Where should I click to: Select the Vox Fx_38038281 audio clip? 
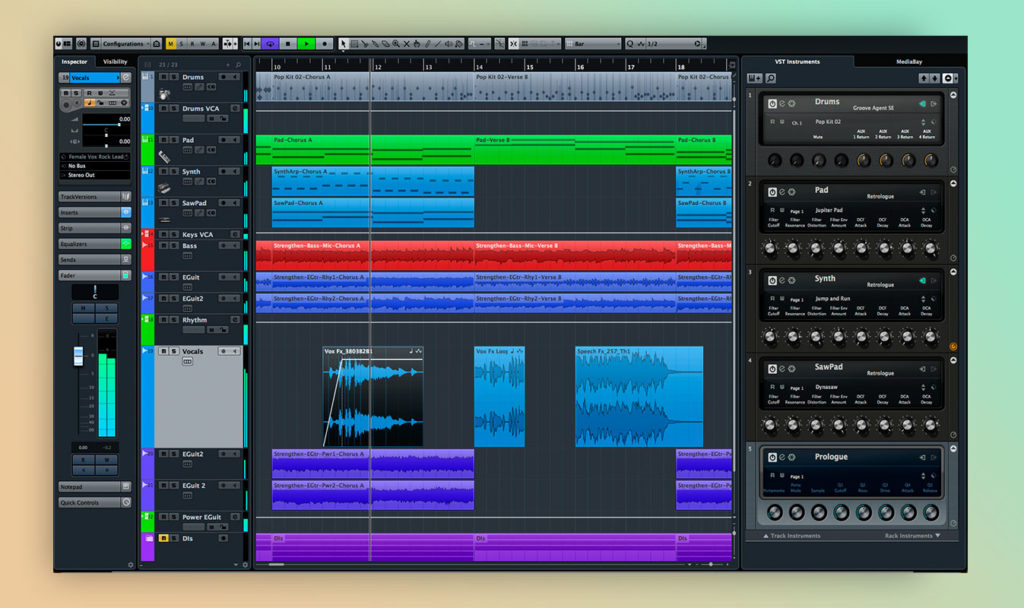point(373,396)
